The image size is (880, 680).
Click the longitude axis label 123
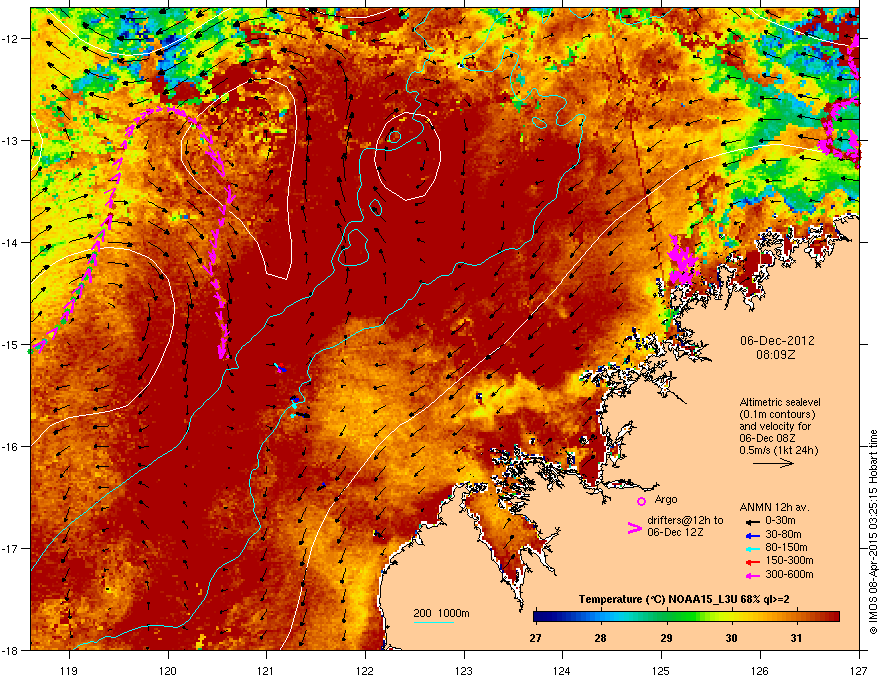point(464,671)
